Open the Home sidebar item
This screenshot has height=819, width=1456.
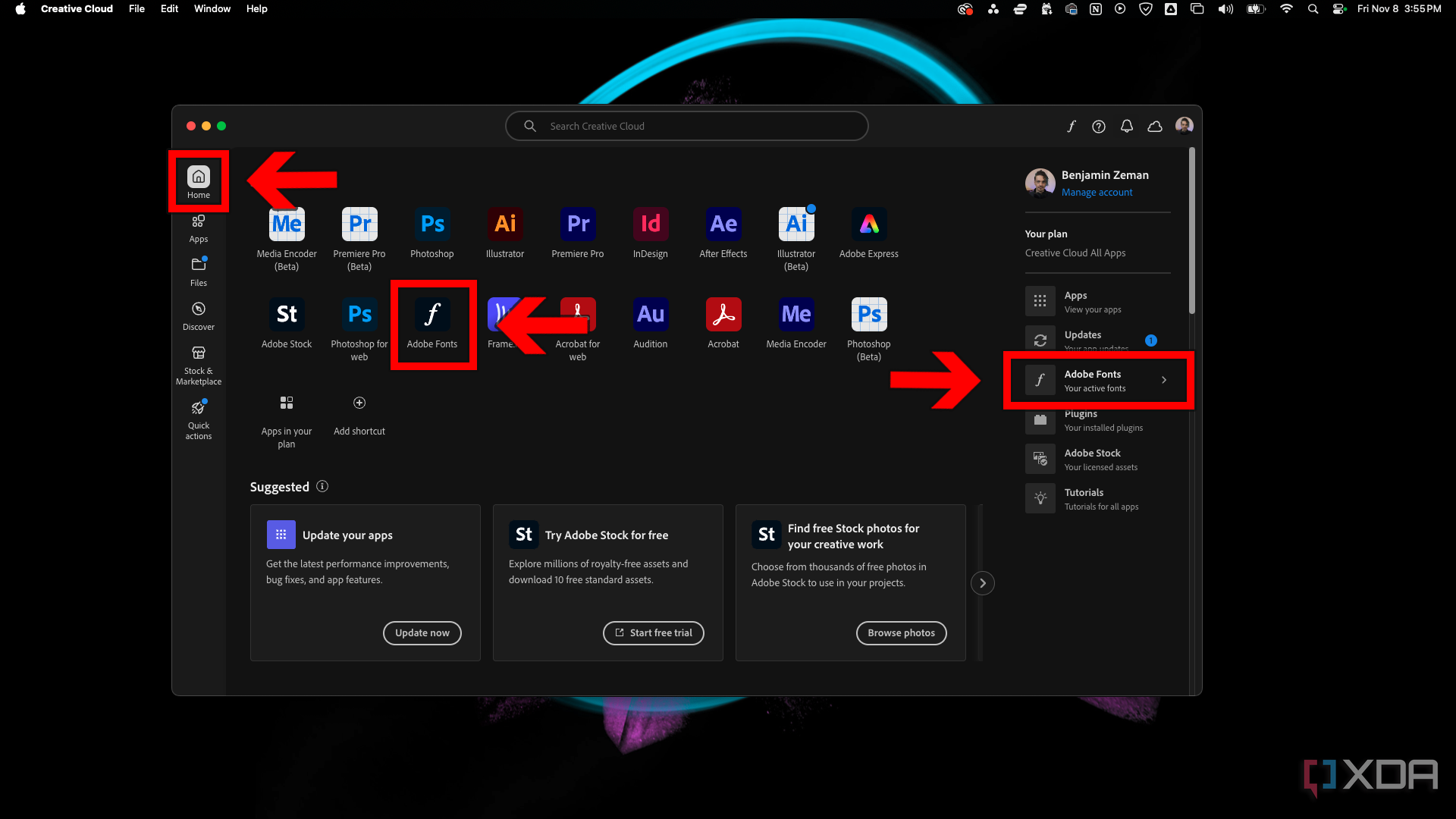point(199,182)
